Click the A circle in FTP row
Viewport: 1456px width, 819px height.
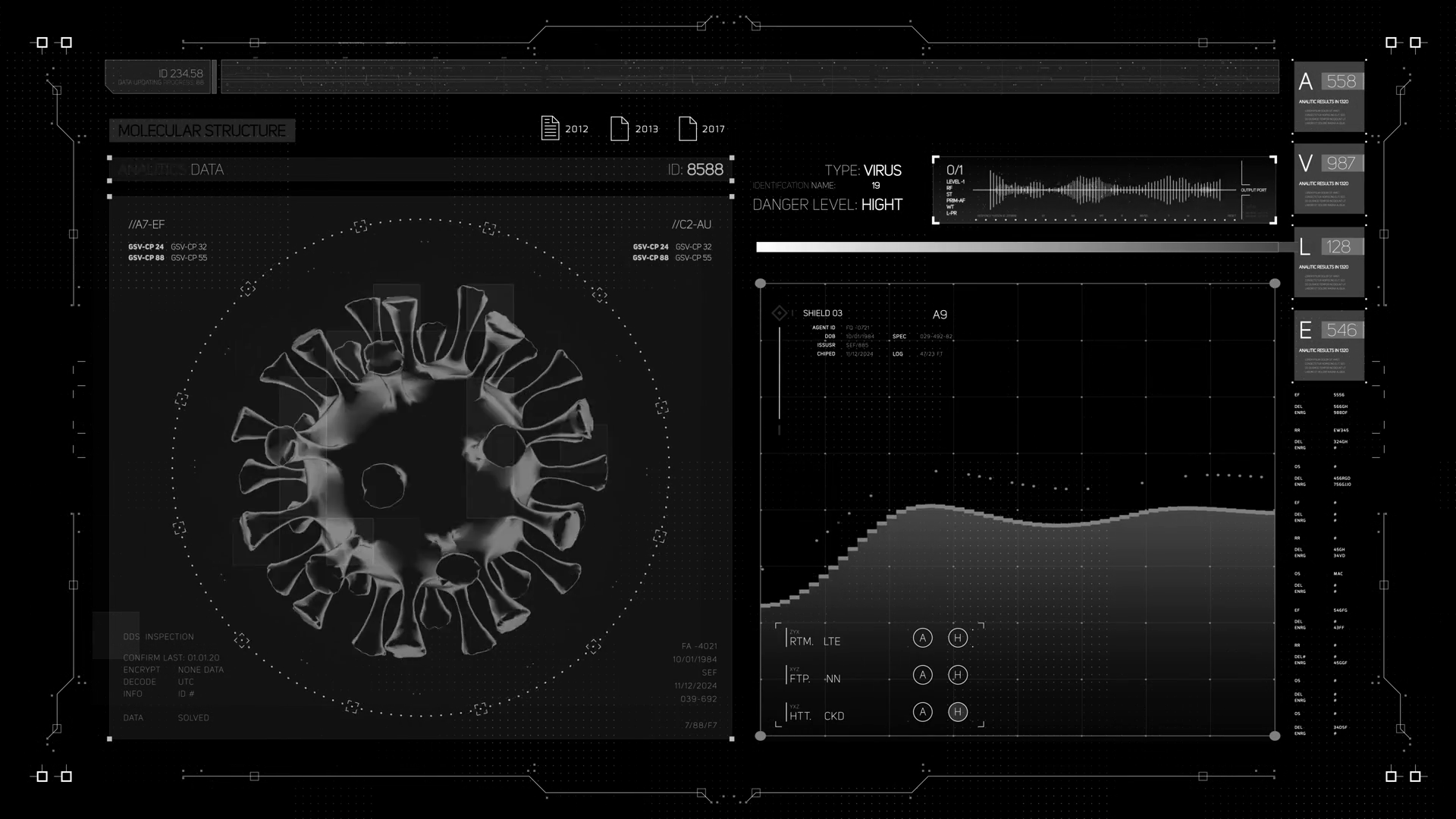(x=922, y=675)
